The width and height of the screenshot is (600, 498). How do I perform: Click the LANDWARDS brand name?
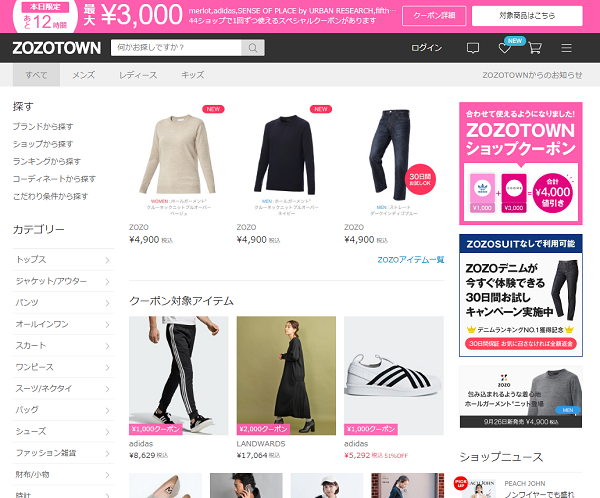coord(261,444)
